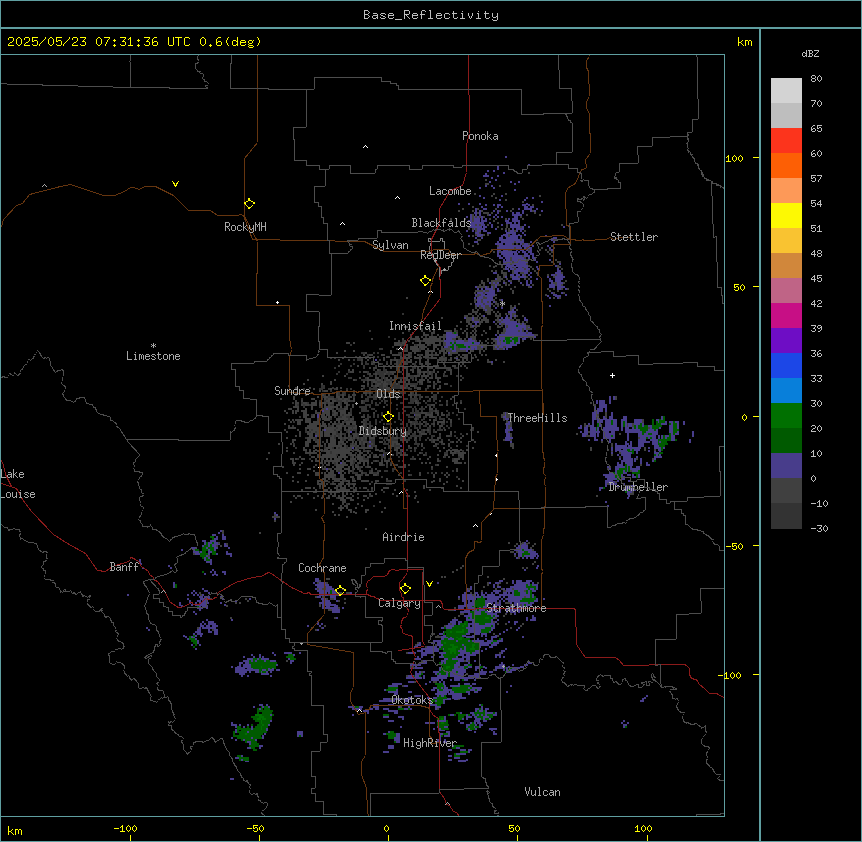Select the yellow diamond marker between Olds and Didsbury
This screenshot has width=862, height=842.
click(x=388, y=417)
